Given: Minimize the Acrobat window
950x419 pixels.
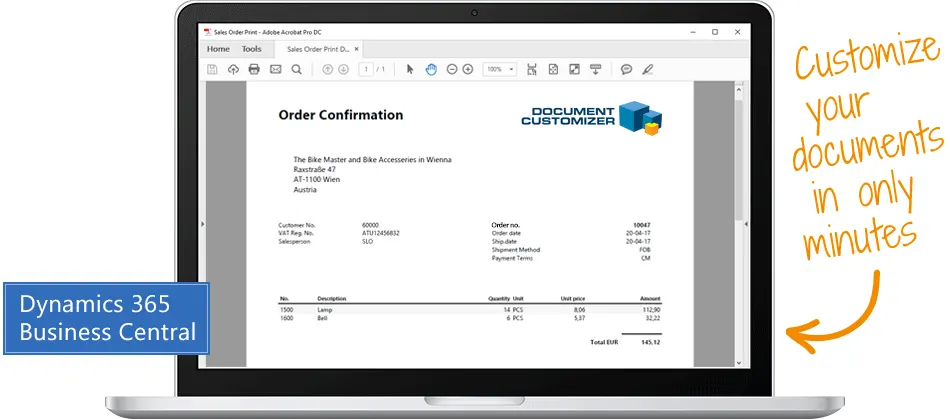Looking at the screenshot, I should (x=693, y=32).
